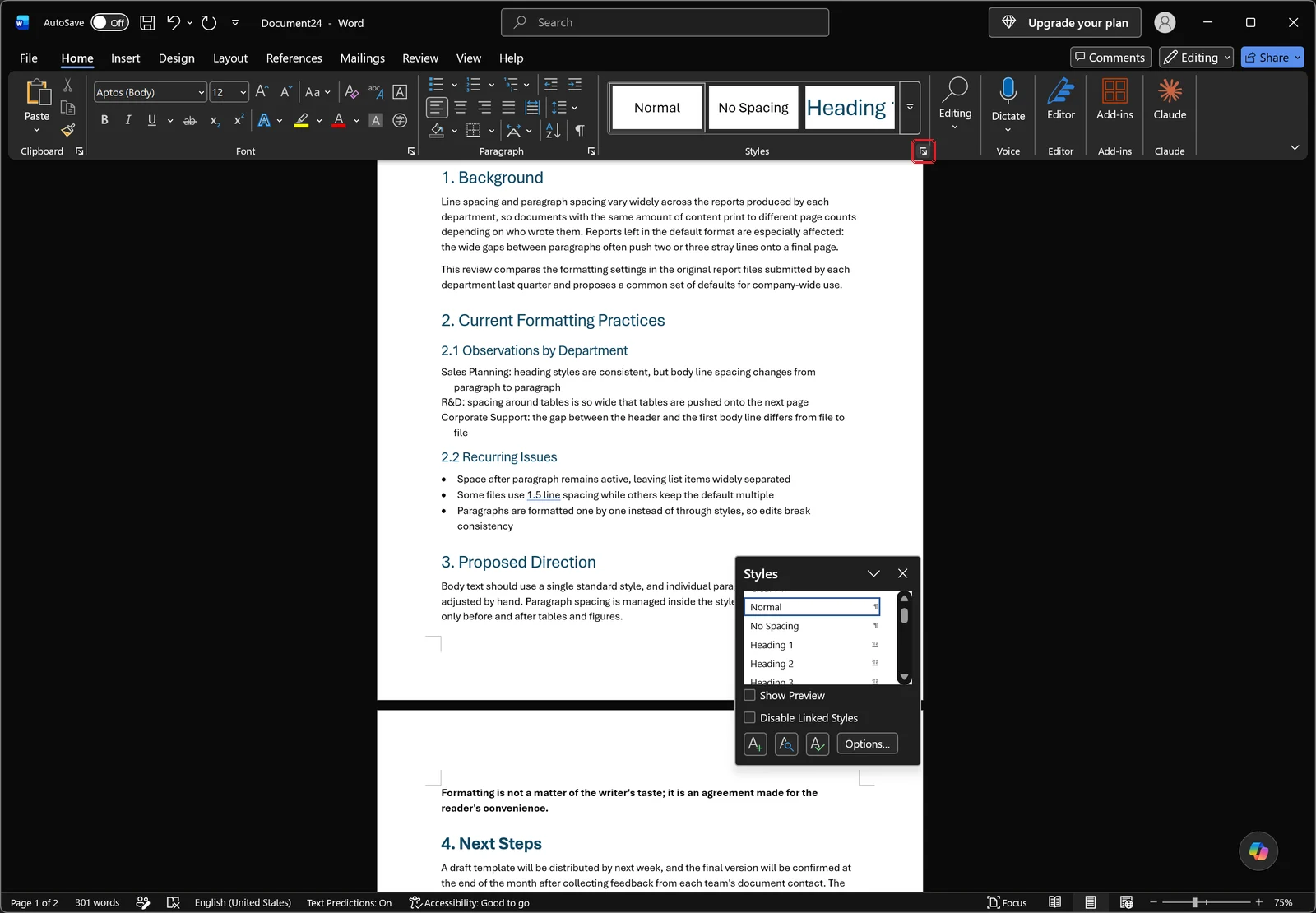
Task: Click the Comments button
Action: click(x=1110, y=58)
